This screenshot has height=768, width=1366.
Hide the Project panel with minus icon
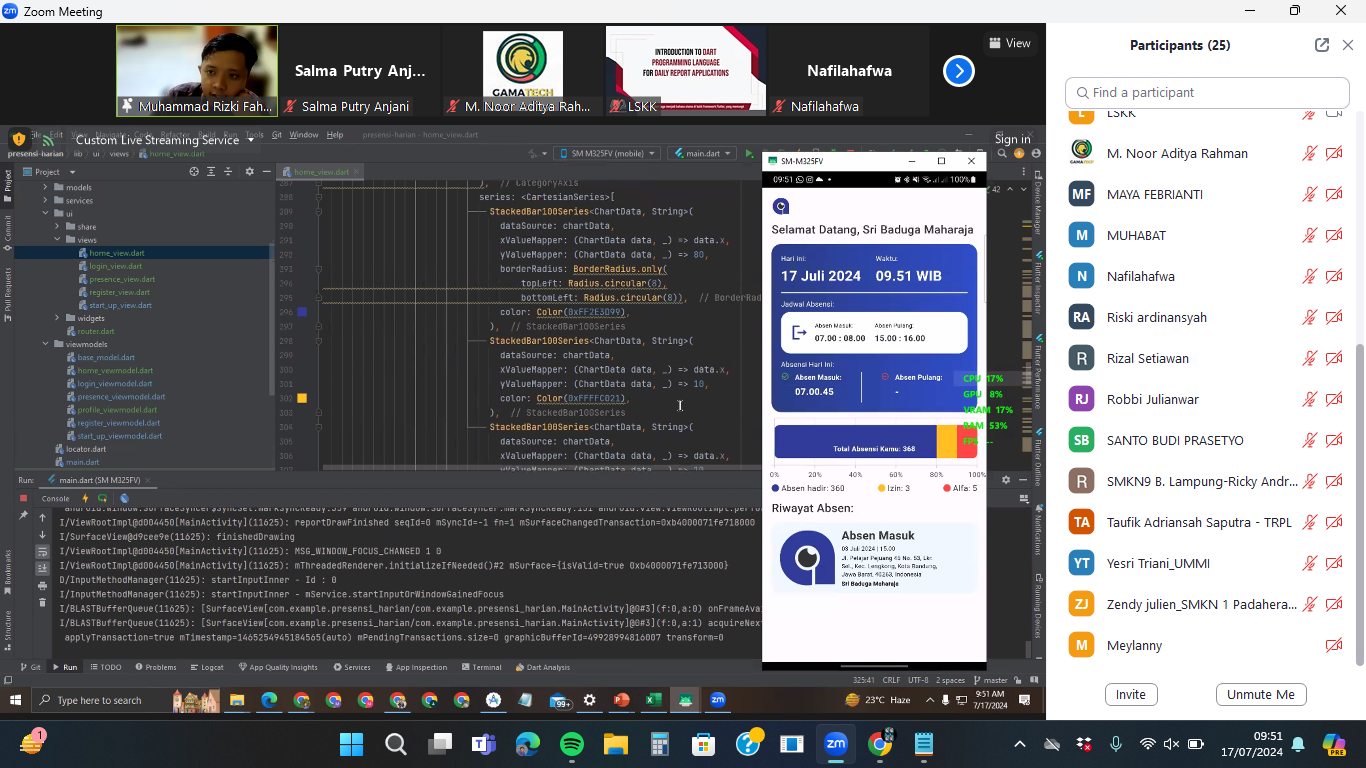[266, 172]
